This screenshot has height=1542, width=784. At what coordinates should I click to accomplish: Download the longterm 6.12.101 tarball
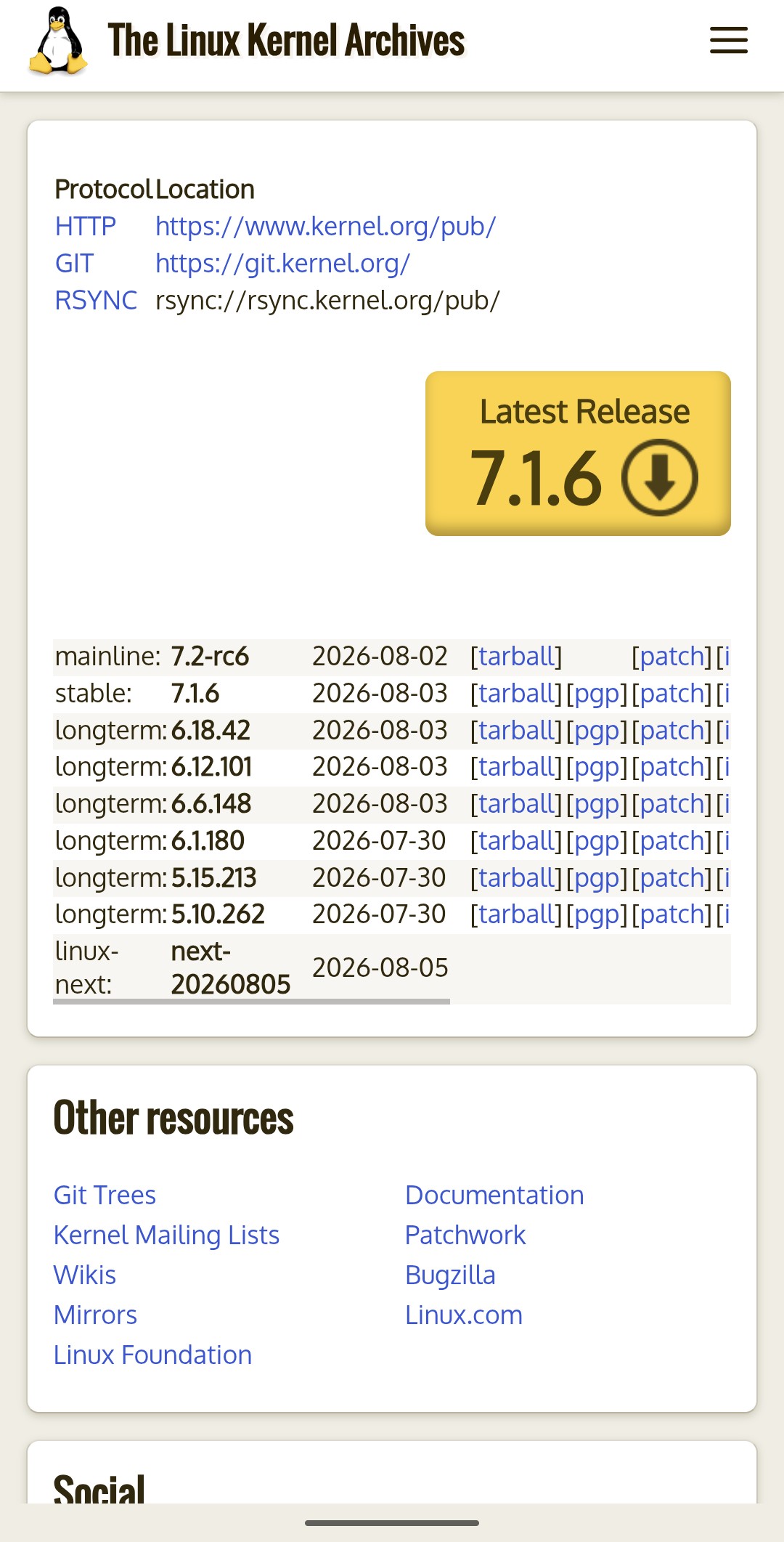point(516,767)
